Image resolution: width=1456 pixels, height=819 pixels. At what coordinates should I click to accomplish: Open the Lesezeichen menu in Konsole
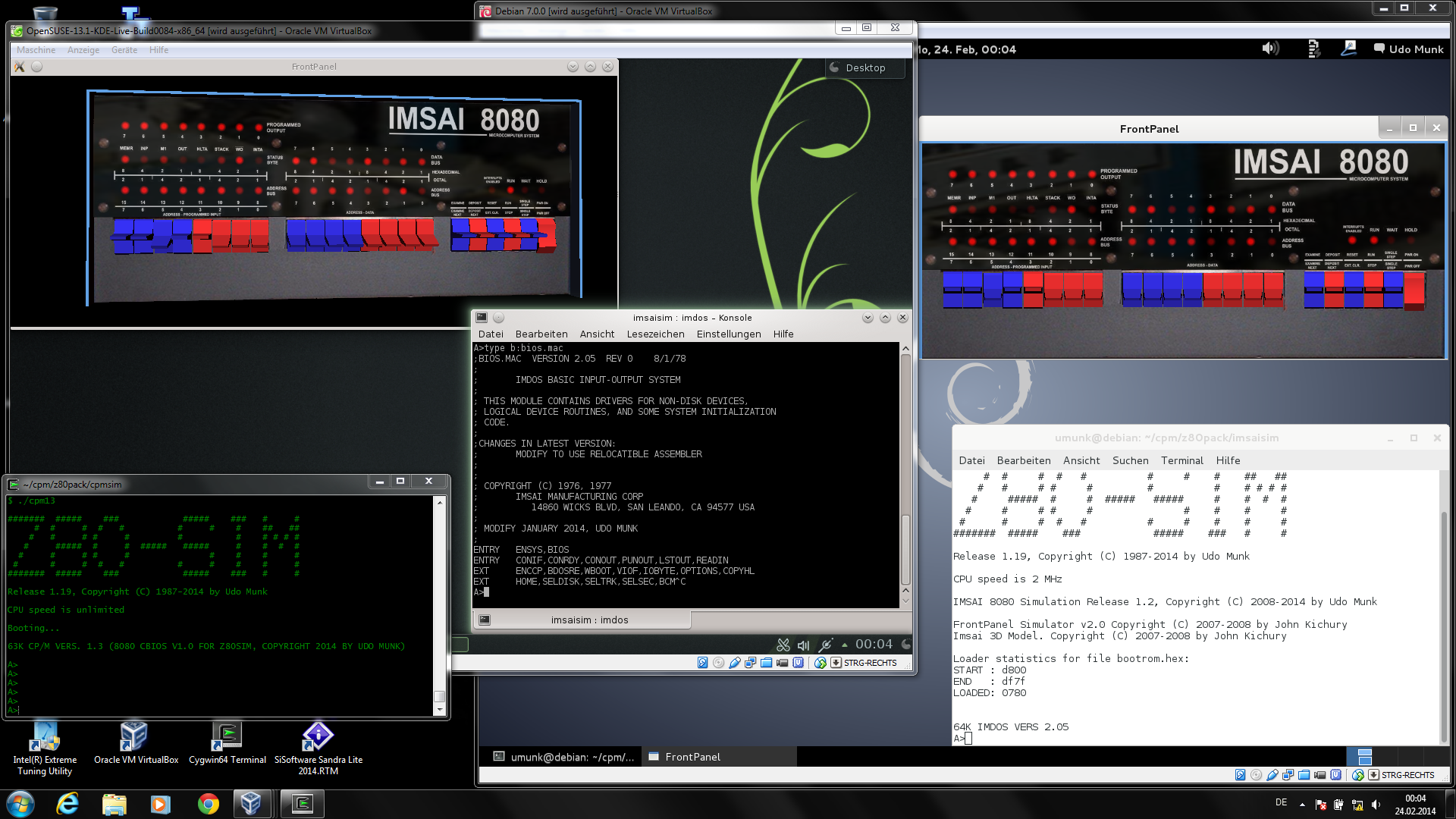655,334
